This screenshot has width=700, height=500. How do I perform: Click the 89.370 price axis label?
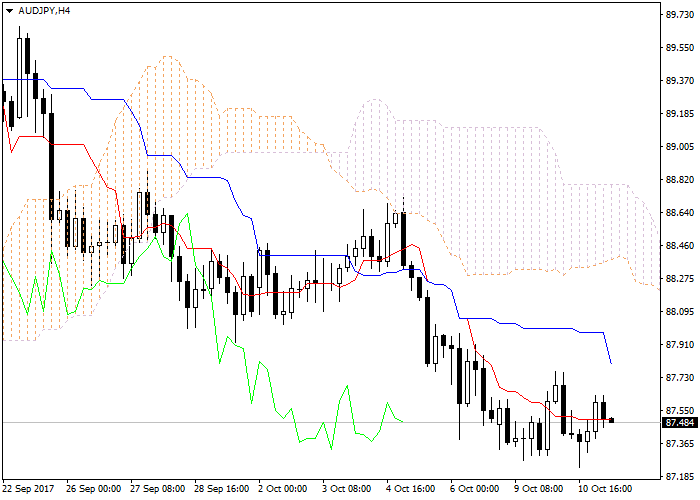coord(679,81)
